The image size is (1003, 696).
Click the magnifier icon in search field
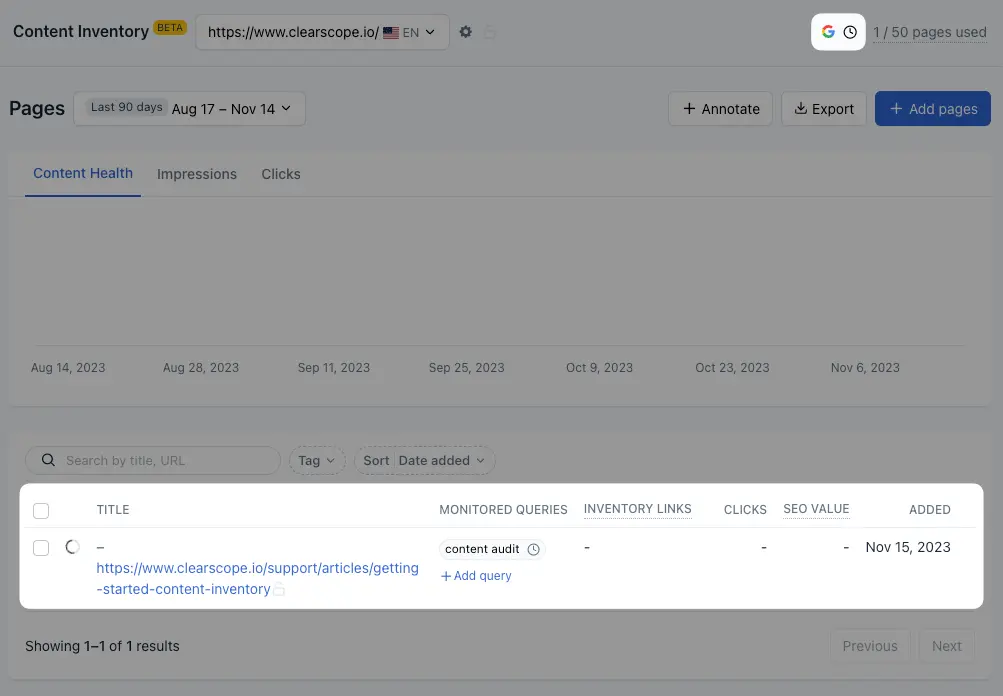tap(48, 460)
